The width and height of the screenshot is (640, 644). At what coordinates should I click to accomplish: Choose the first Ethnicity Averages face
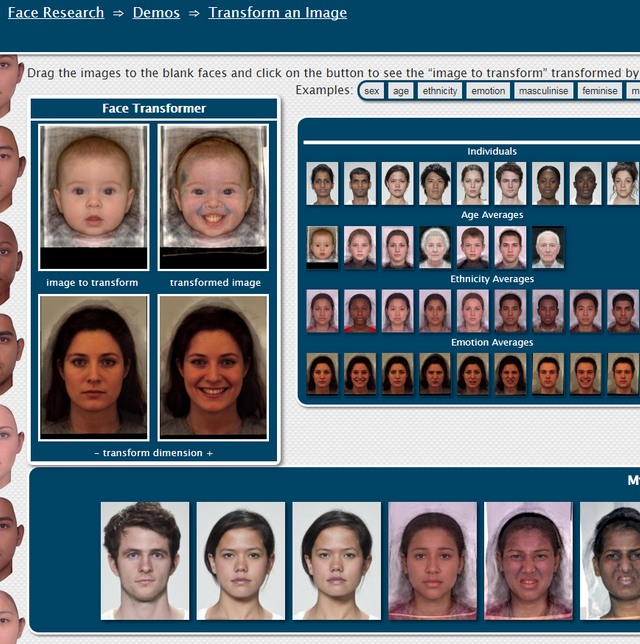(x=322, y=311)
